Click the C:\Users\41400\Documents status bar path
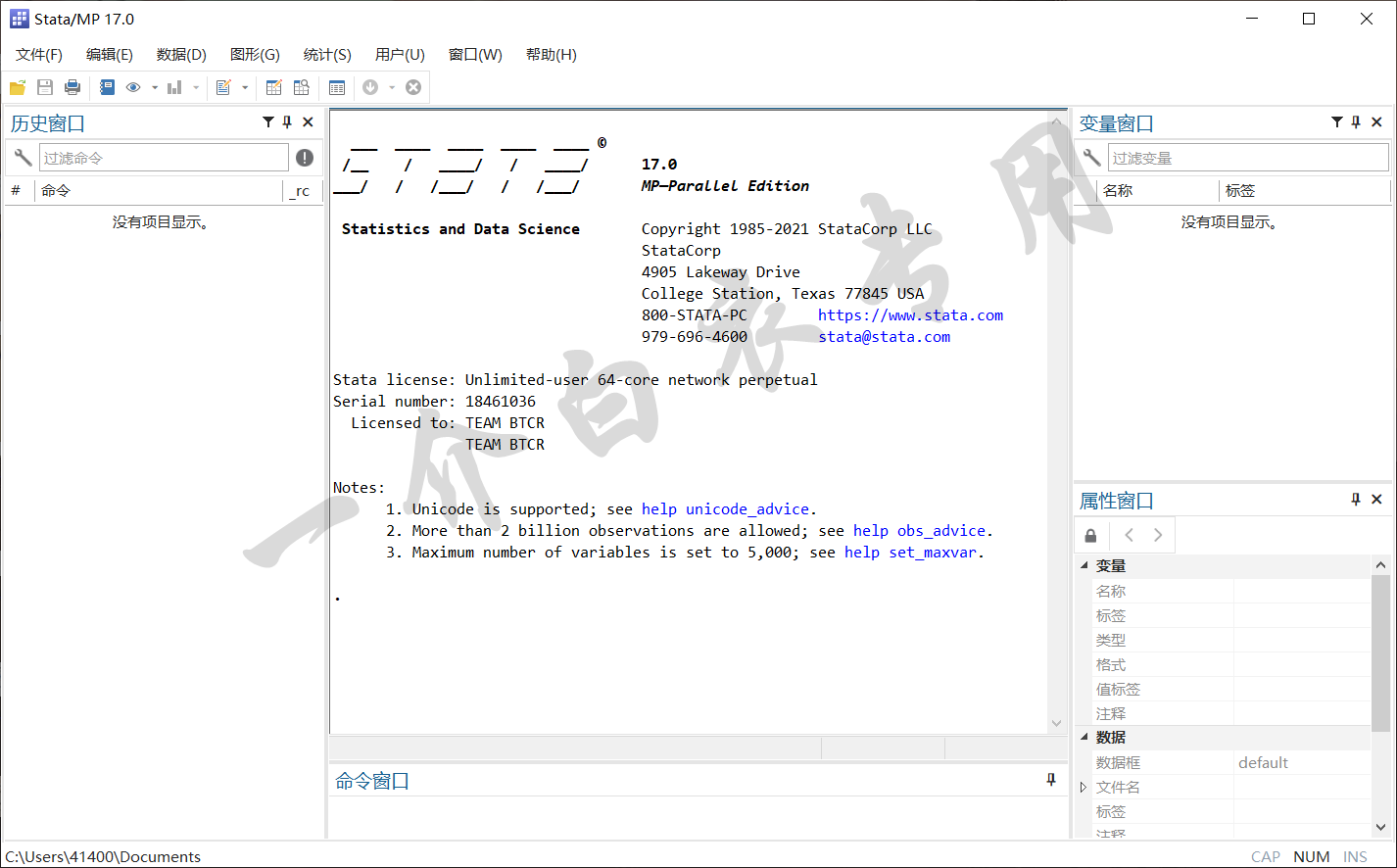1397x868 pixels. coord(103,856)
